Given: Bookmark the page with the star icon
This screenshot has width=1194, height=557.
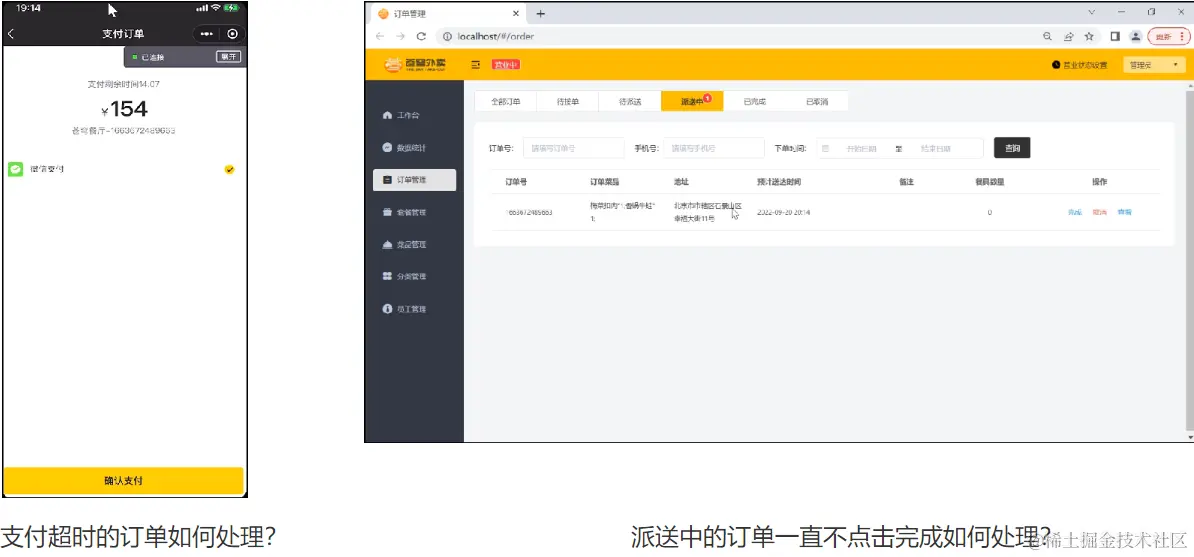Looking at the screenshot, I should coord(1089,36).
